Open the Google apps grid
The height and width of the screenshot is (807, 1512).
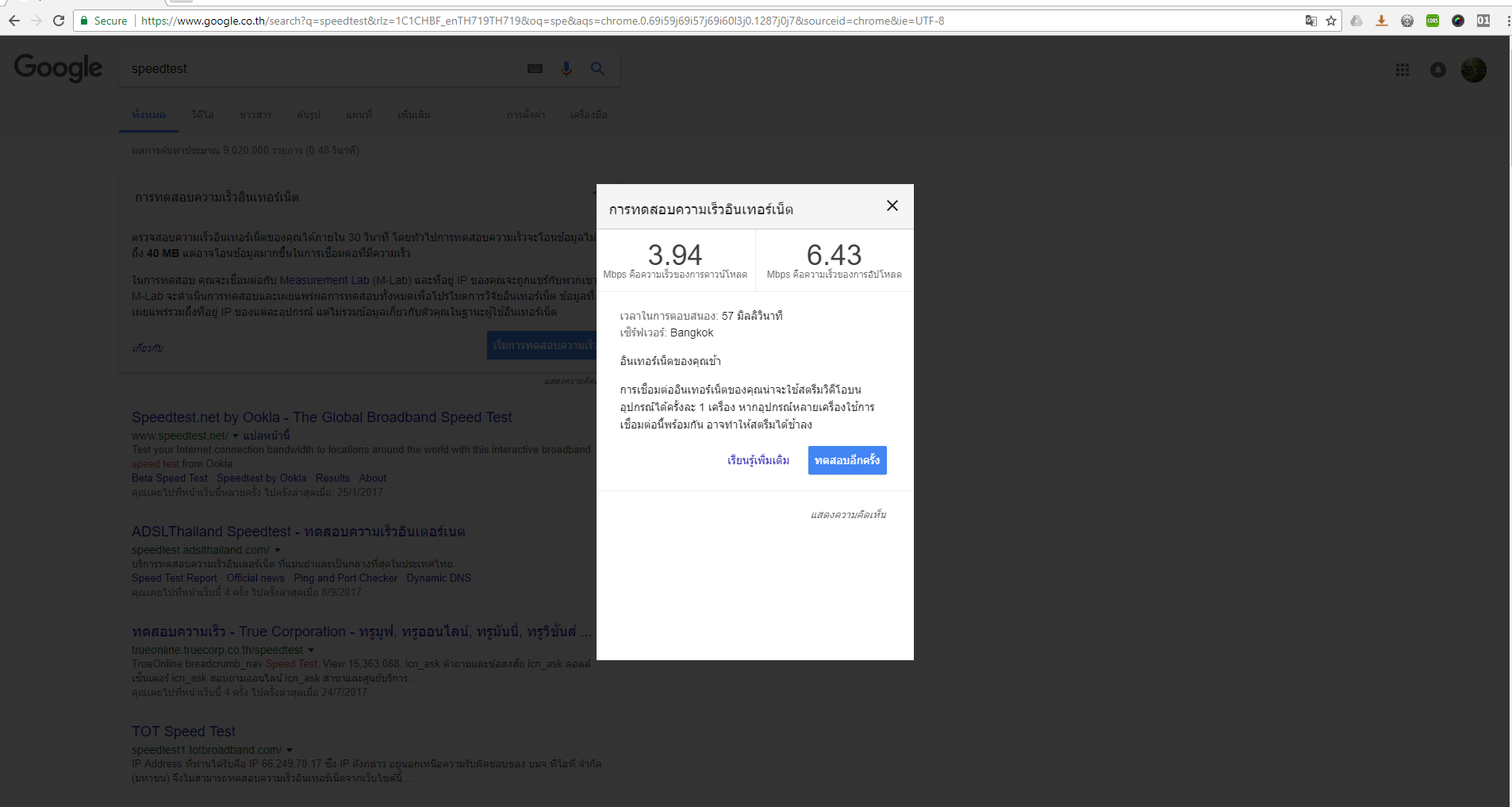tap(1403, 70)
